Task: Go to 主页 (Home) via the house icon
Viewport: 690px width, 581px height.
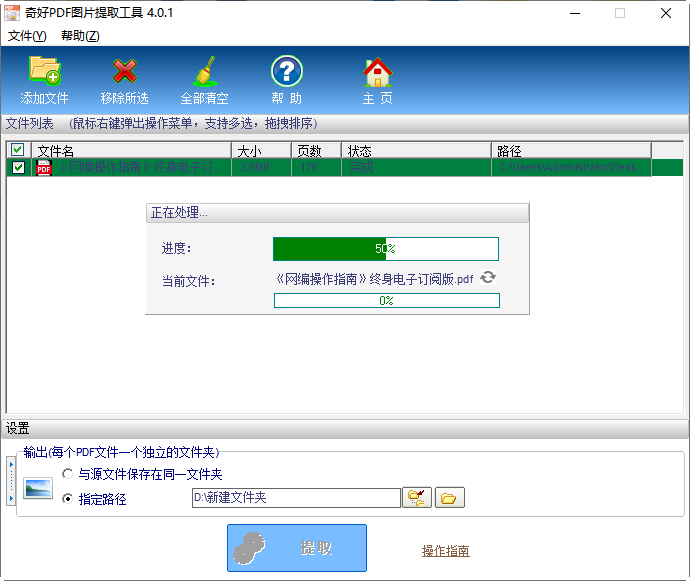Action: pos(377,72)
